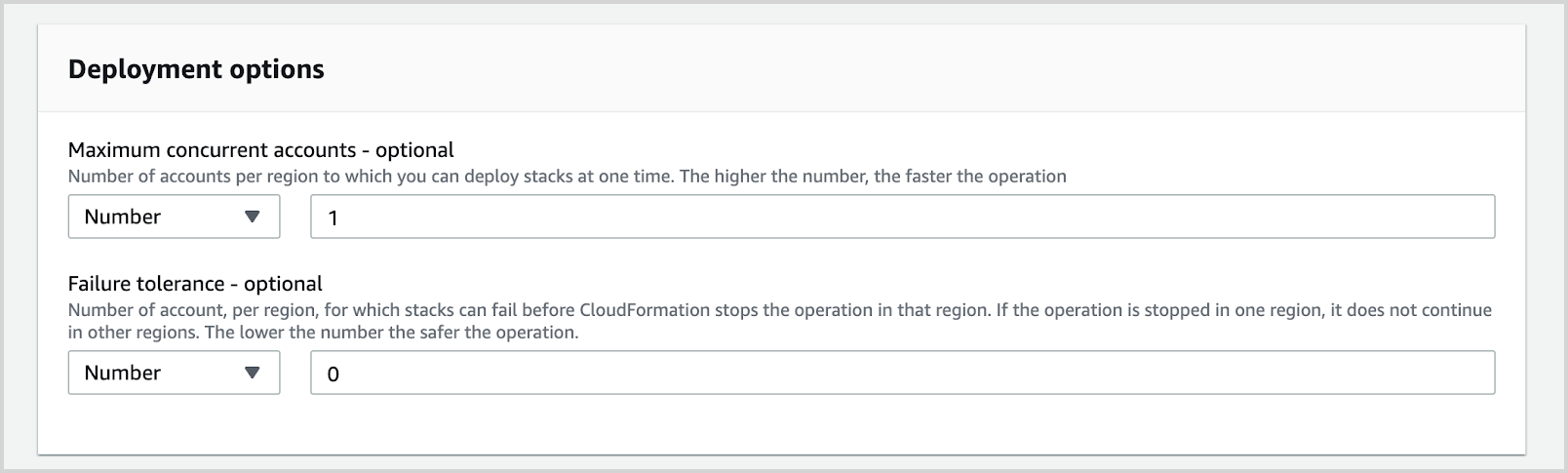Open the Failure tolerance Number dropdown
The image size is (1568, 473).
pos(174,373)
